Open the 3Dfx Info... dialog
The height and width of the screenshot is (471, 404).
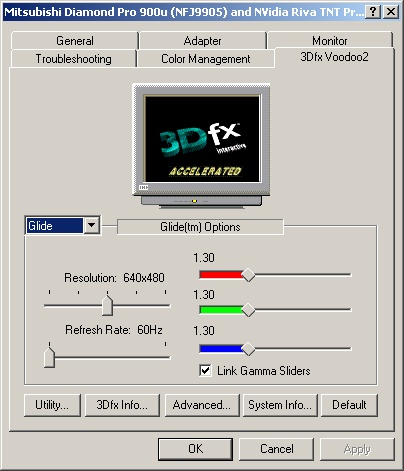[122, 405]
